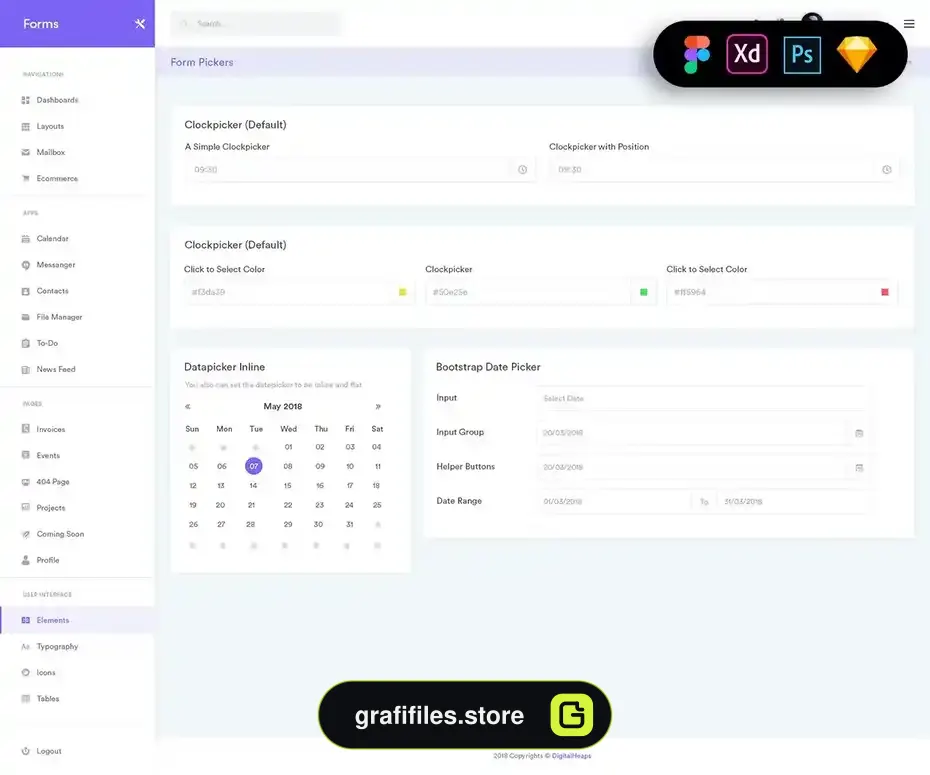Open News Feed in the sidebar
Viewport: 930px width, 775px height.
click(x=78, y=369)
